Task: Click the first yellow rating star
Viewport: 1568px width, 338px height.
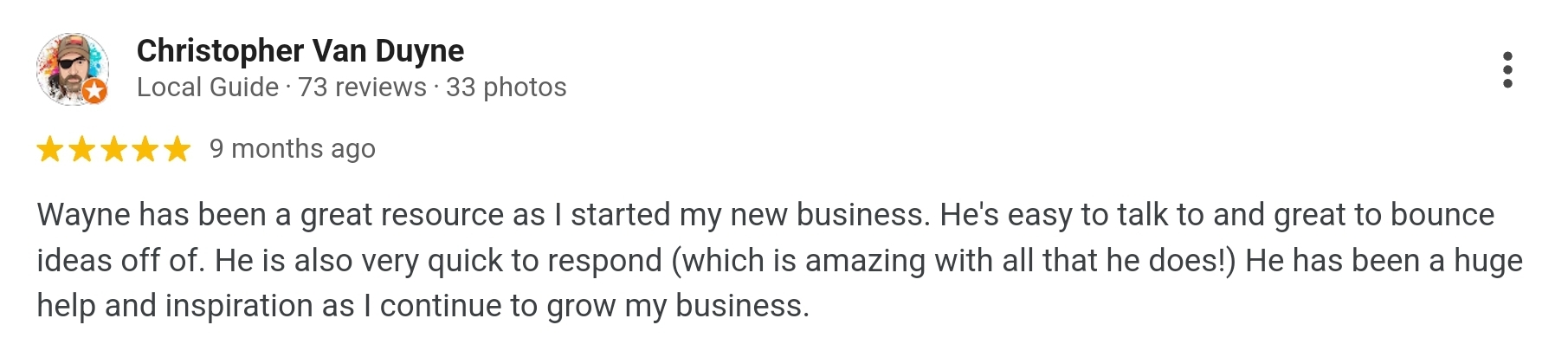Action: 50,149
